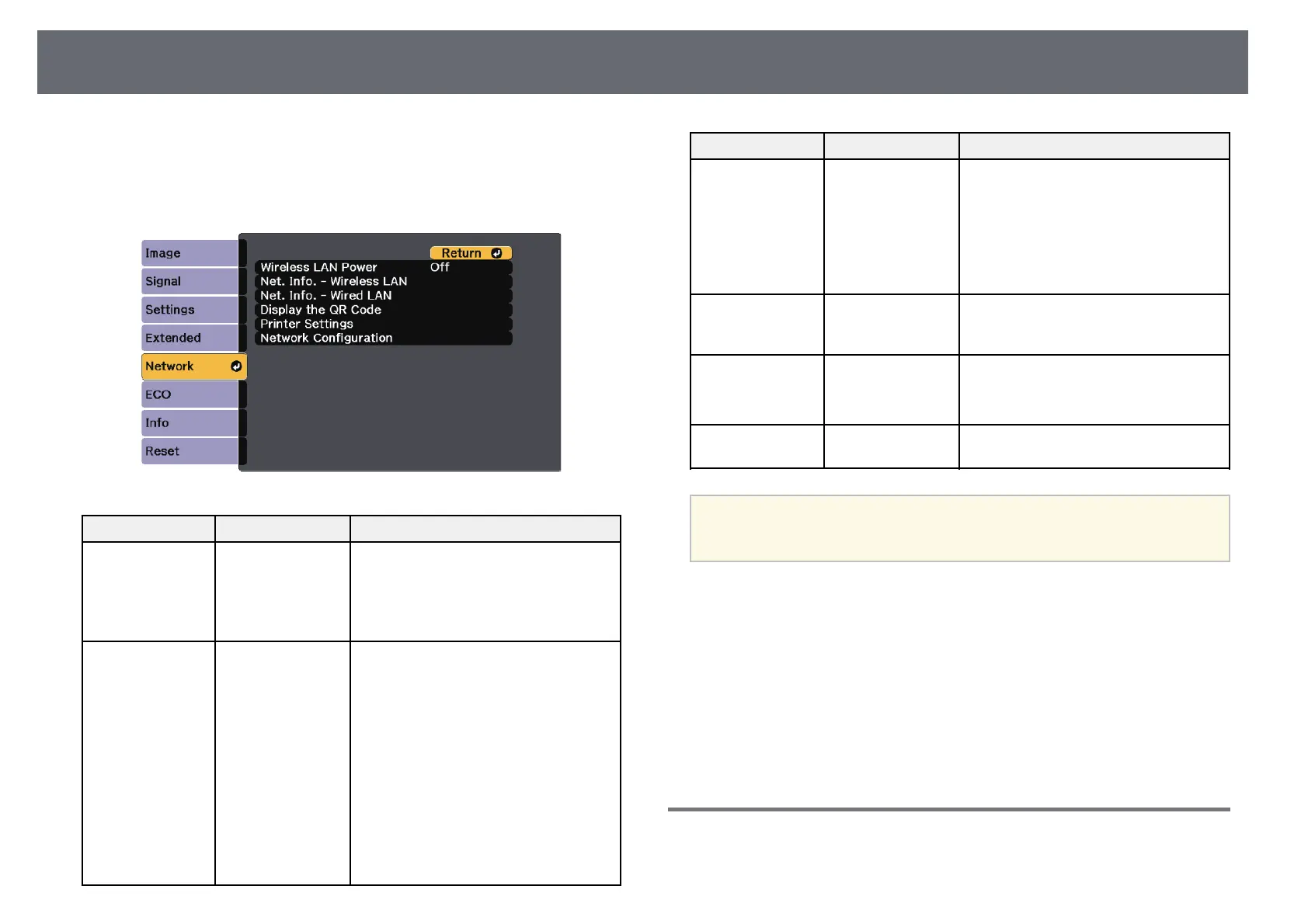Toggle Wireless LAN Power setting
Image resolution: width=1308 pixels, height=924 pixels.
pos(384,267)
